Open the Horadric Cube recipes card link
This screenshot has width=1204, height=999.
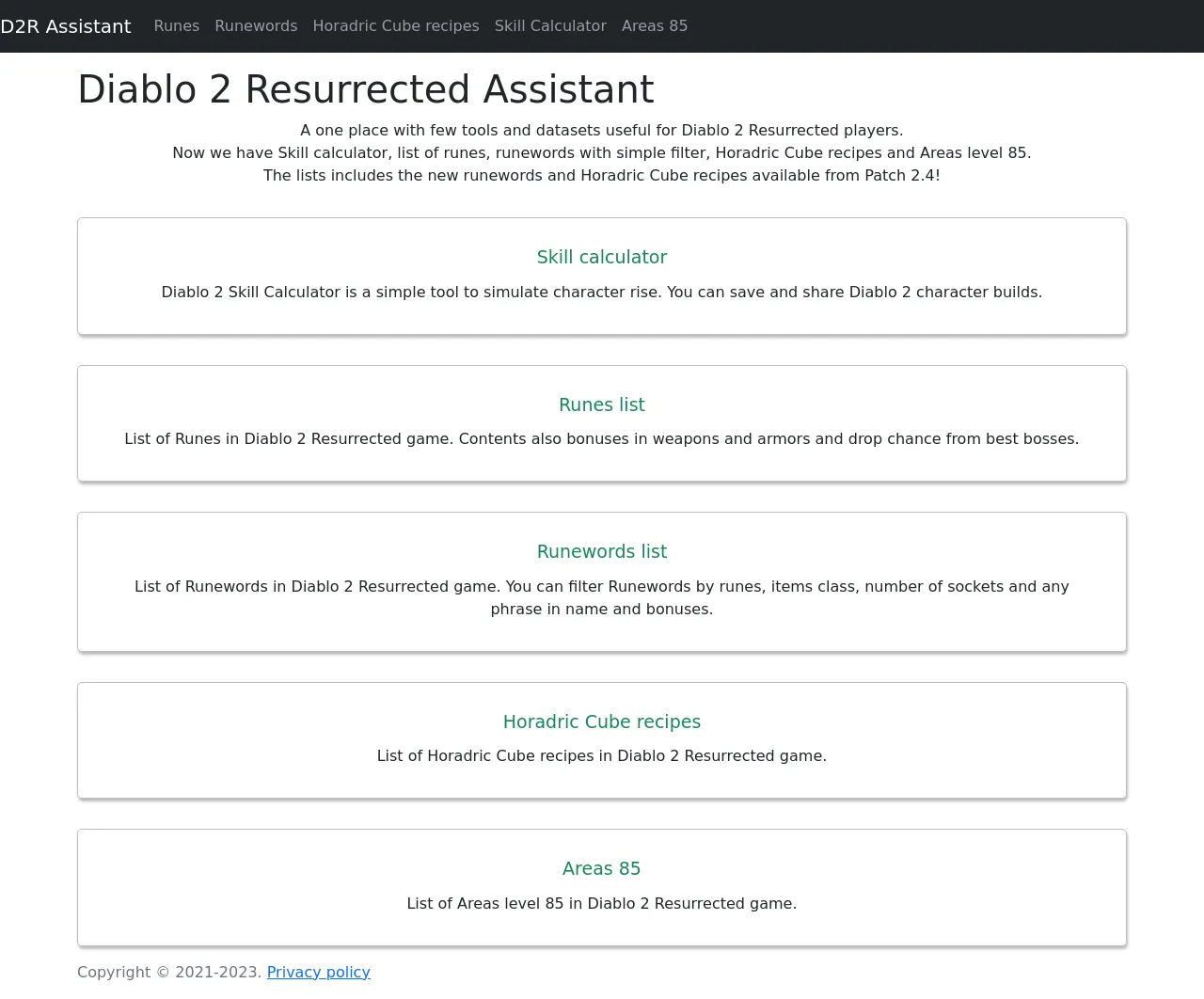[602, 721]
